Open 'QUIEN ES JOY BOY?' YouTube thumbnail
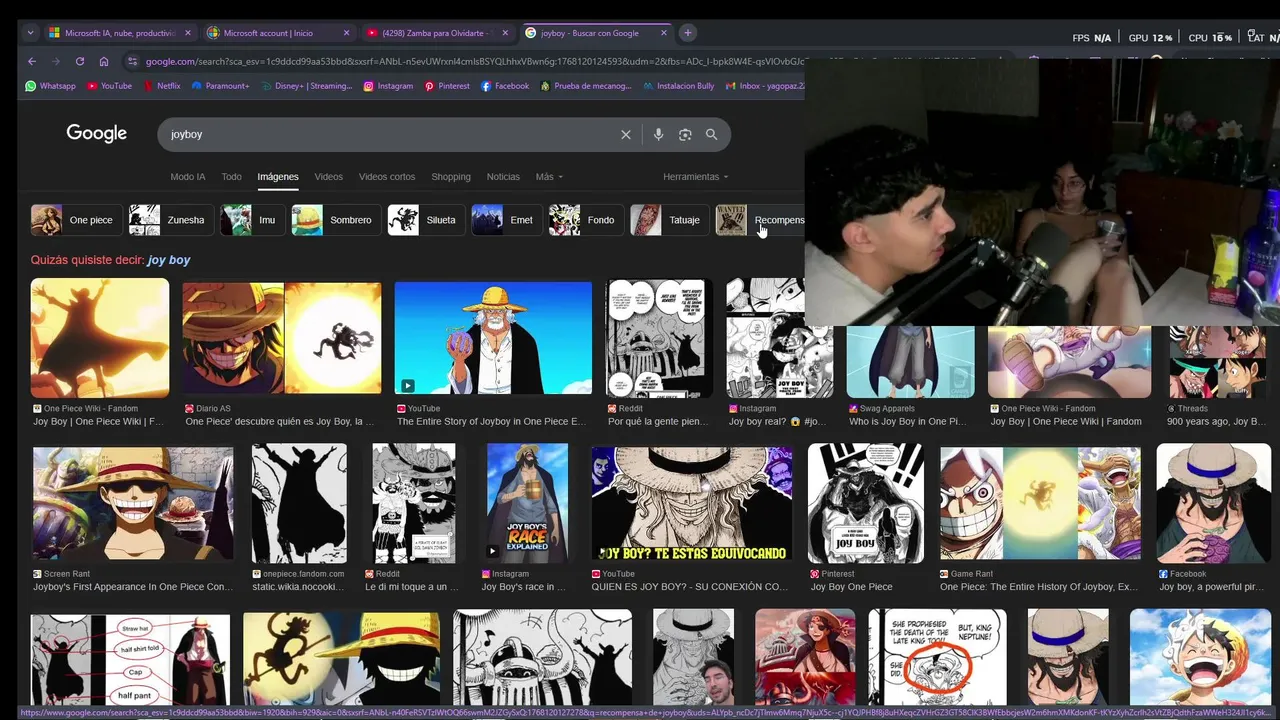This screenshot has width=1280, height=720. pos(692,504)
